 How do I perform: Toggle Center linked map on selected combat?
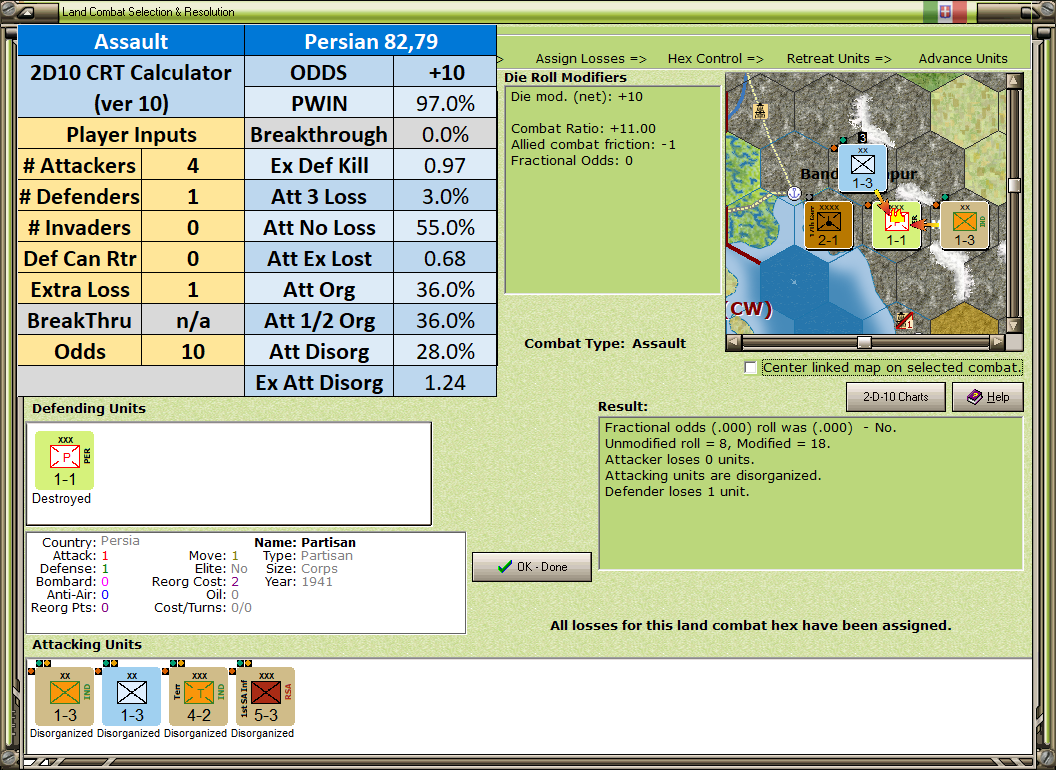coord(750,368)
